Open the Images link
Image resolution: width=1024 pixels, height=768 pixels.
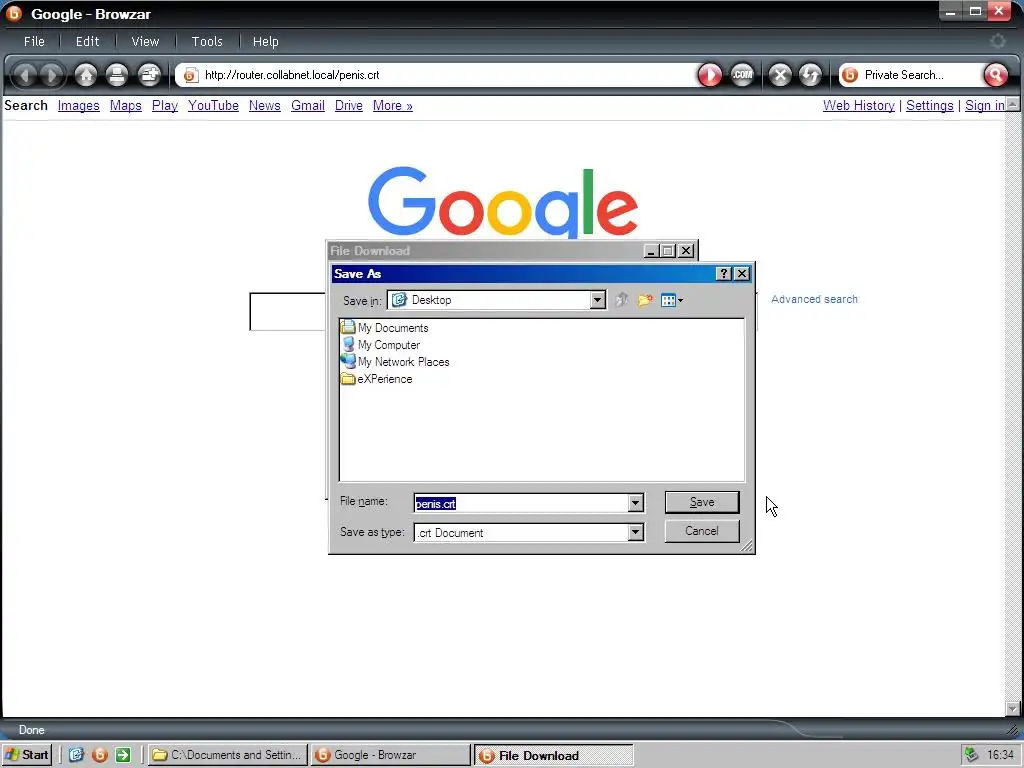[x=78, y=105]
